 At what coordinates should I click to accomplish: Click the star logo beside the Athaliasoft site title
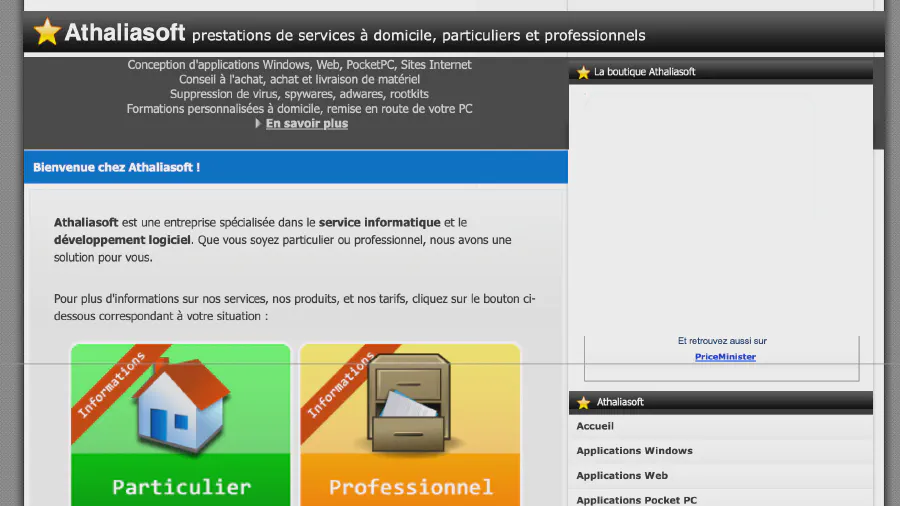(x=47, y=33)
